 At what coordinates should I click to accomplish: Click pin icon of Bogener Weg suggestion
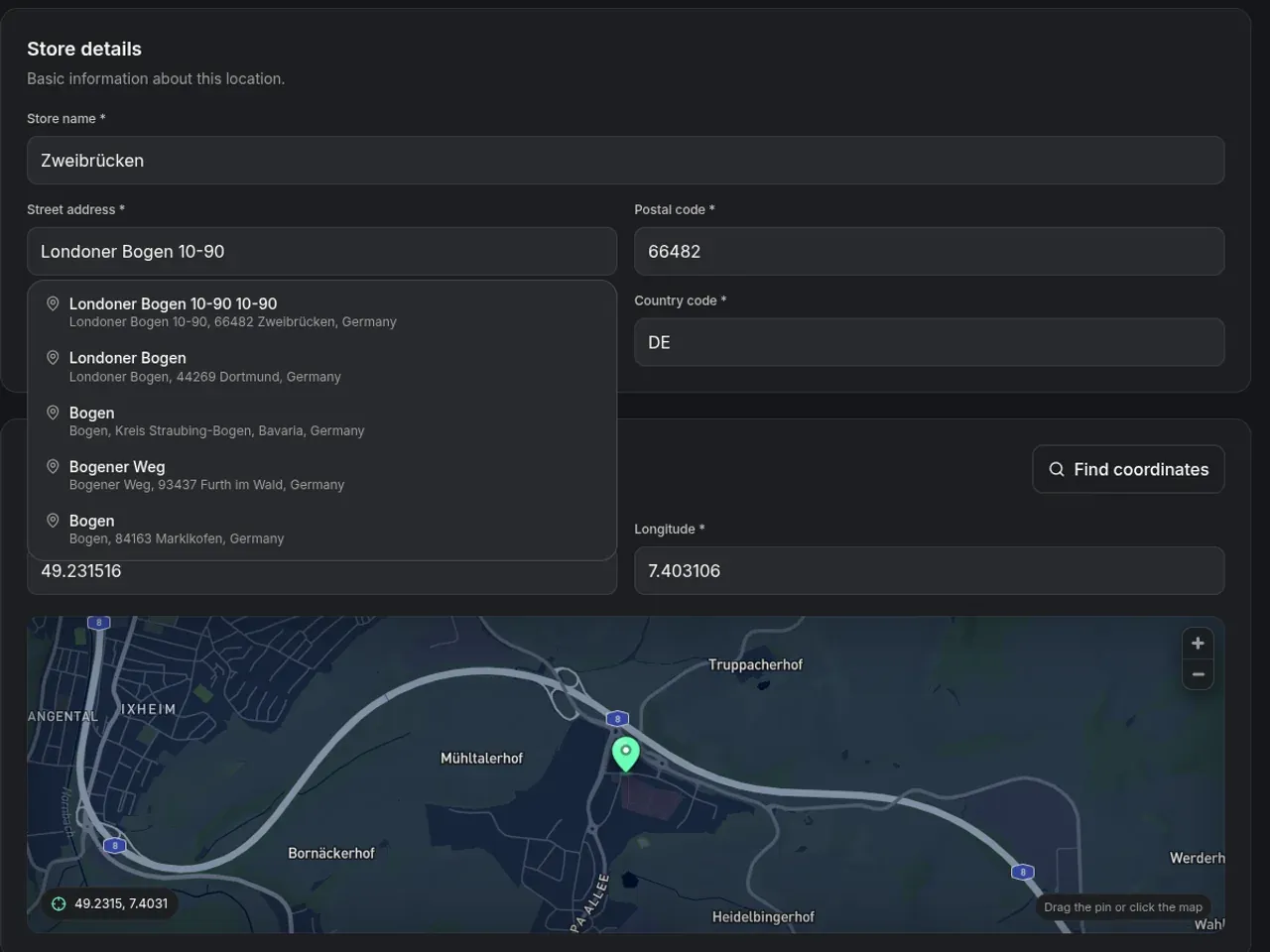tap(53, 466)
